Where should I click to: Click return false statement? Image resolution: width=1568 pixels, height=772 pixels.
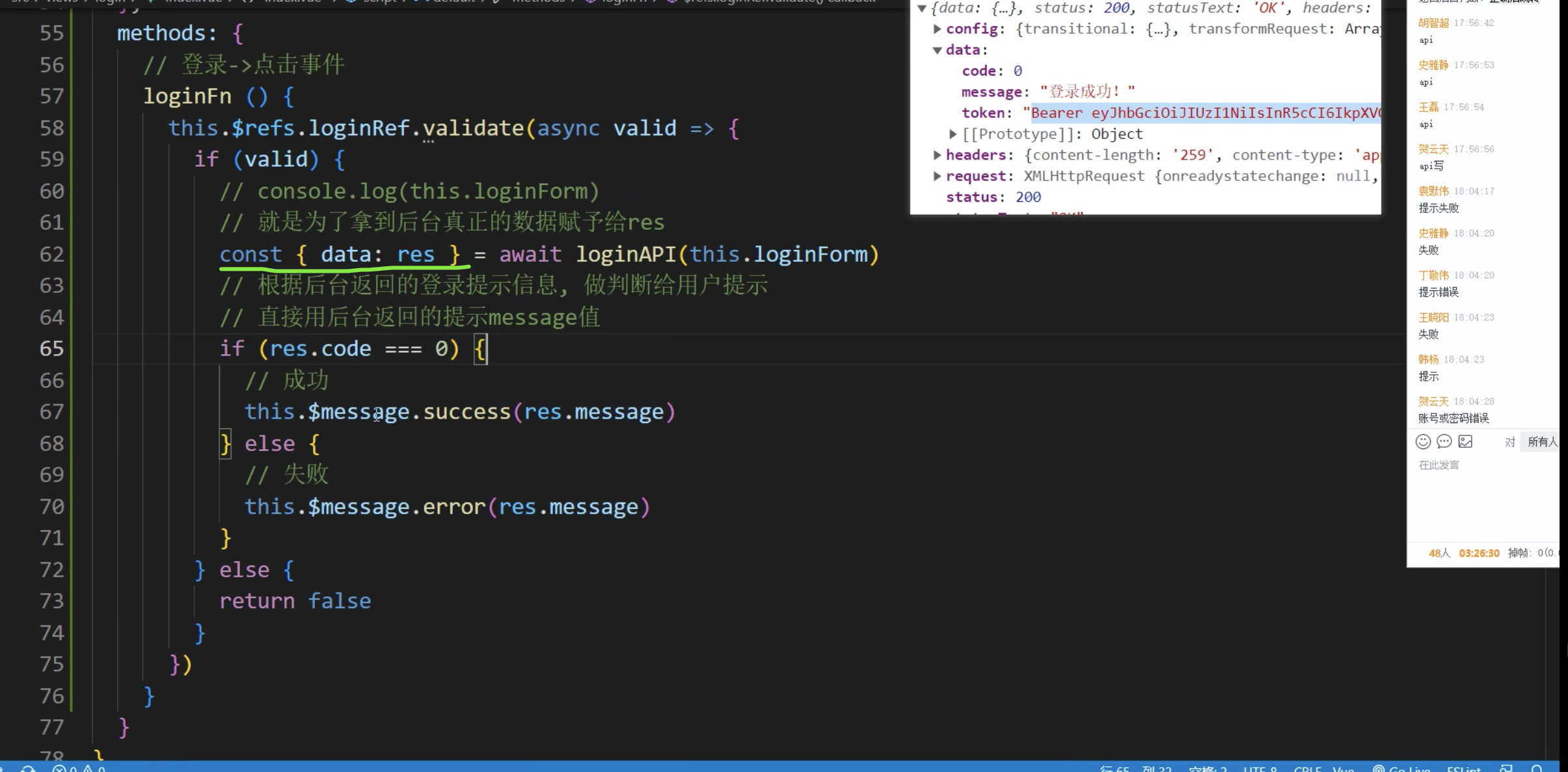pos(295,601)
